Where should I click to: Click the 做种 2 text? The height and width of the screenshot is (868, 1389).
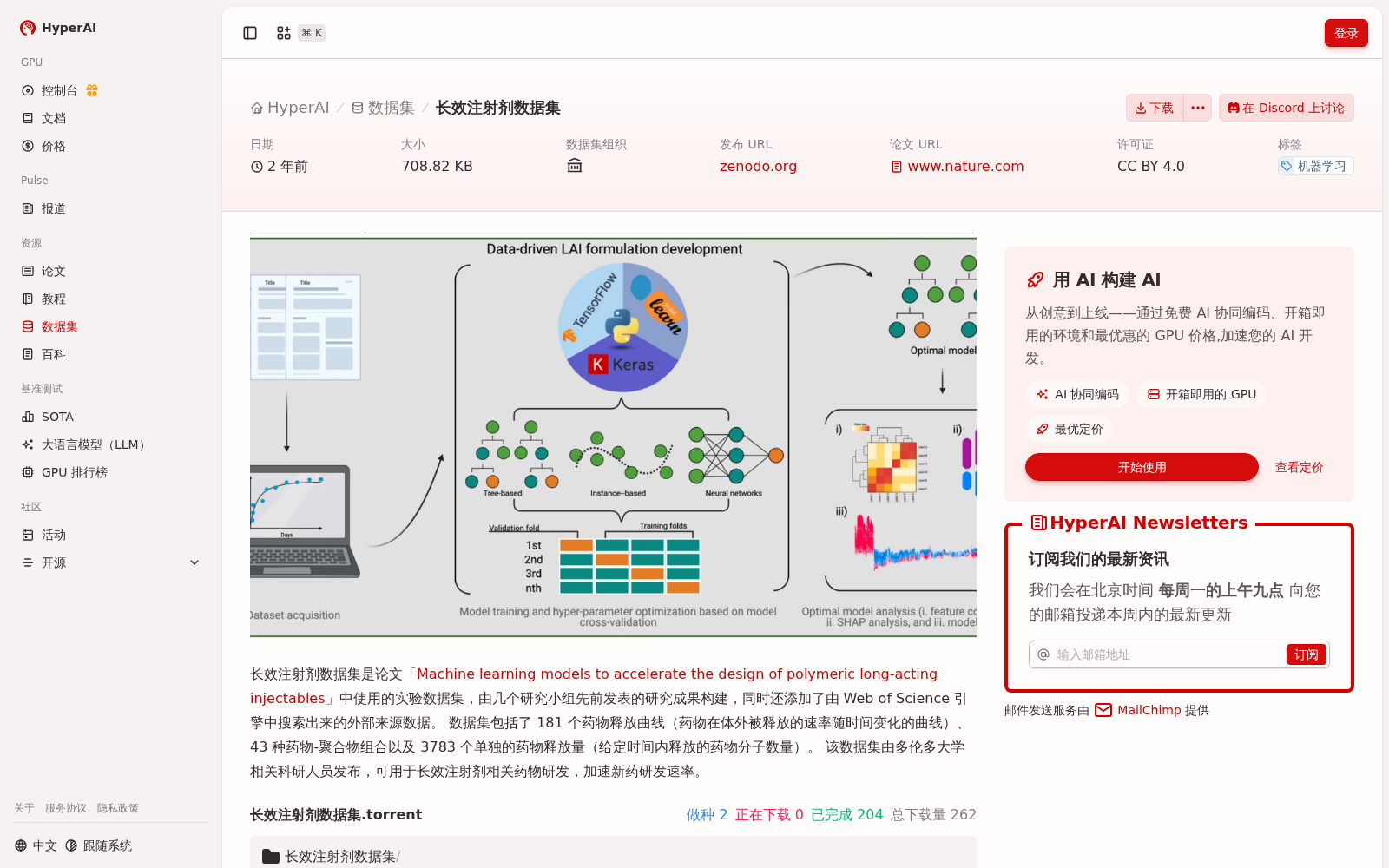pyautogui.click(x=707, y=814)
